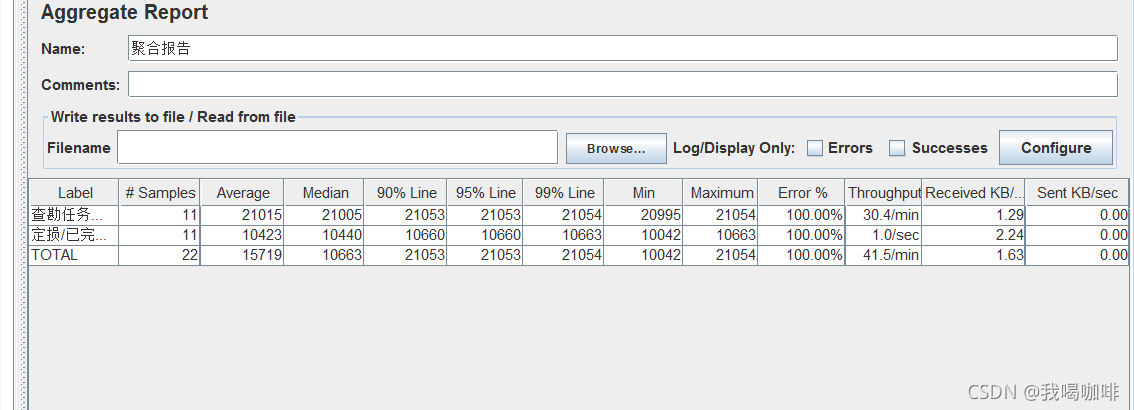Sort by 90% Line column header
The width and height of the screenshot is (1134, 410).
coord(406,193)
